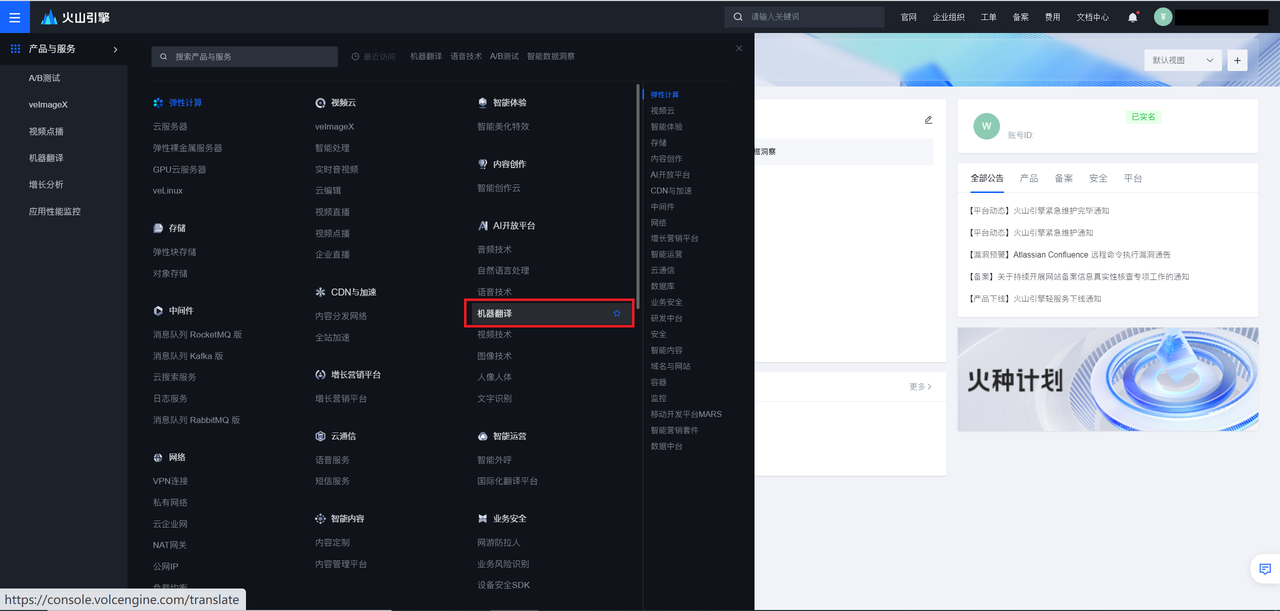Open 内容分发网络 under CDN与加速
The image size is (1280, 611).
click(x=341, y=316)
